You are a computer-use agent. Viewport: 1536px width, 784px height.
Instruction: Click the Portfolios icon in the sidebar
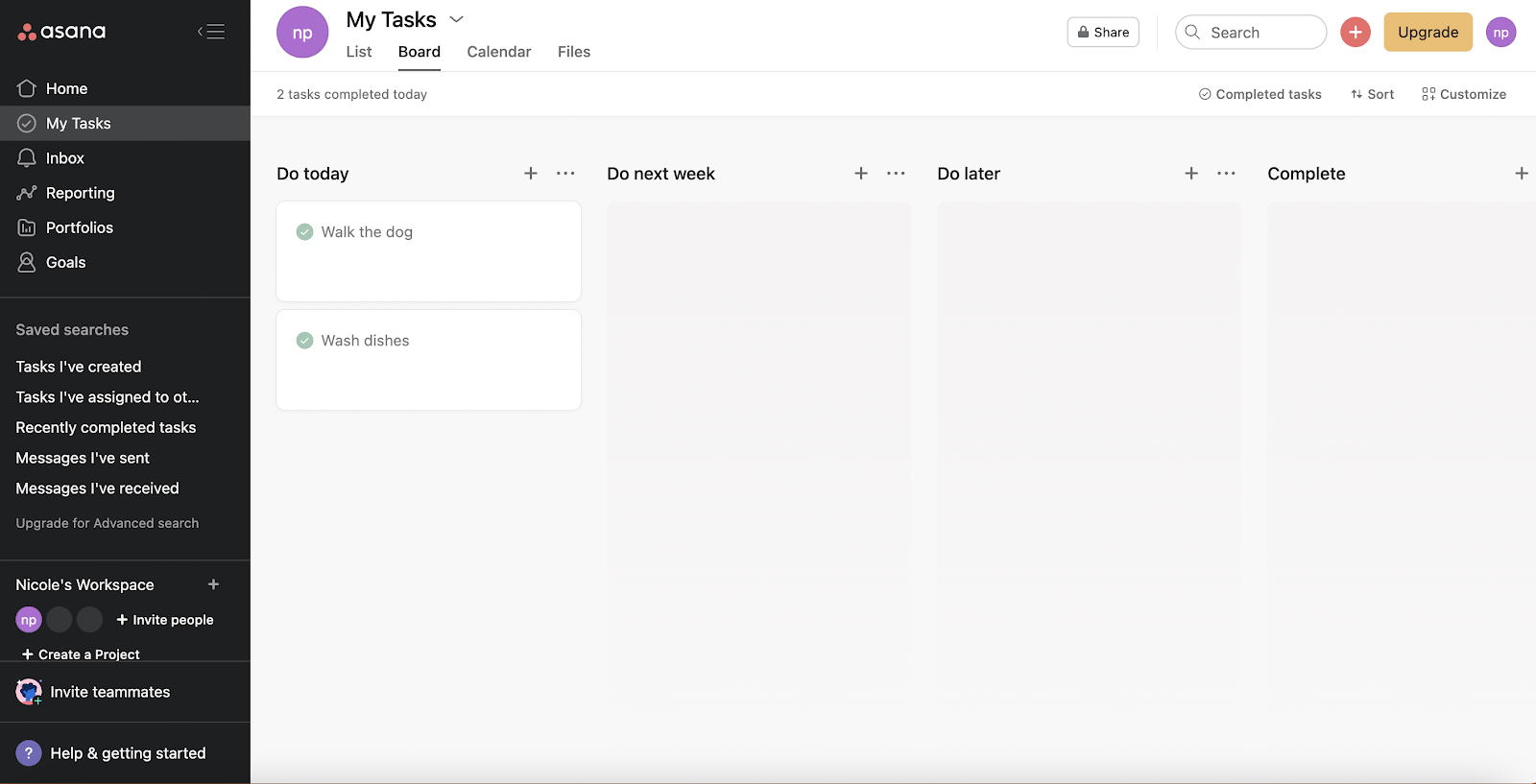[27, 227]
